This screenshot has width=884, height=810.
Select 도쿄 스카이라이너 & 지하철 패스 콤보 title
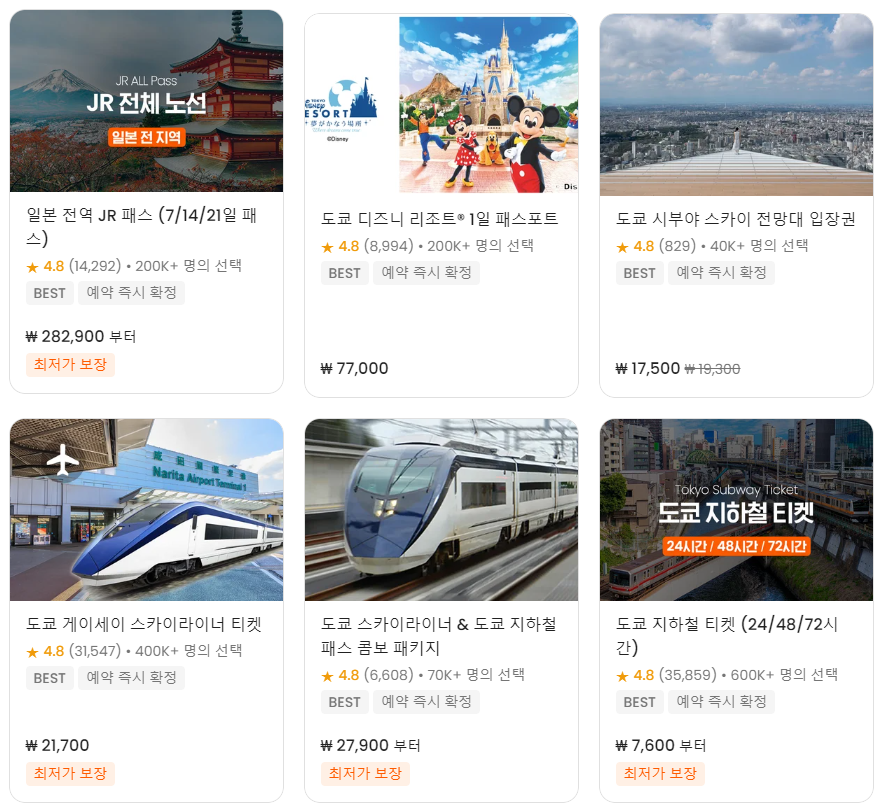coord(439,636)
